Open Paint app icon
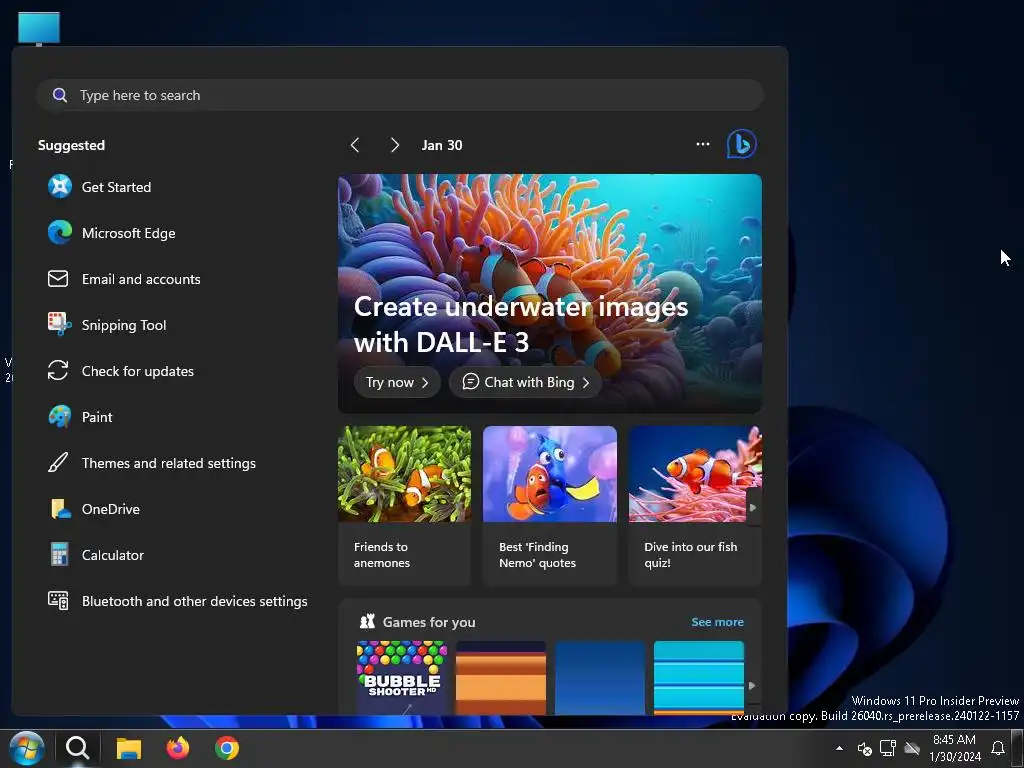 59,417
